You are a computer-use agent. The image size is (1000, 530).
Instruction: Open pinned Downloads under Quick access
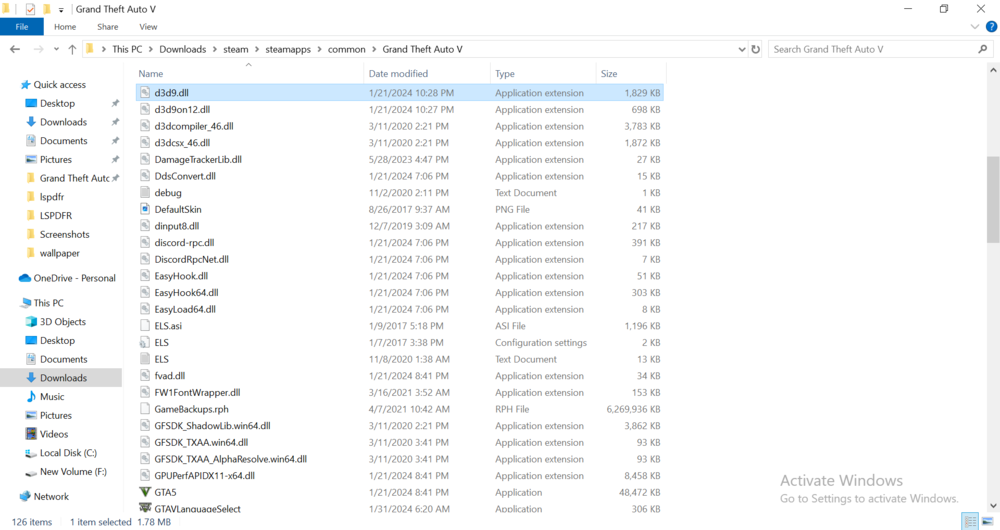click(x=63, y=122)
